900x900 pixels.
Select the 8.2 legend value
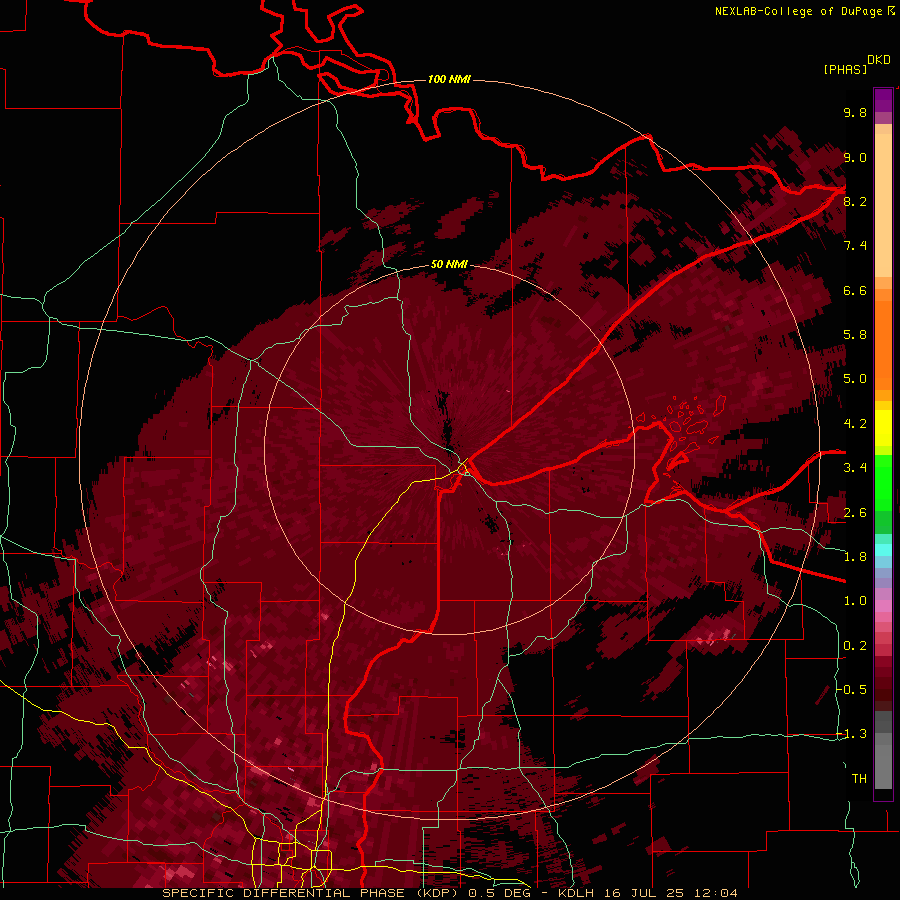pyautogui.click(x=855, y=201)
